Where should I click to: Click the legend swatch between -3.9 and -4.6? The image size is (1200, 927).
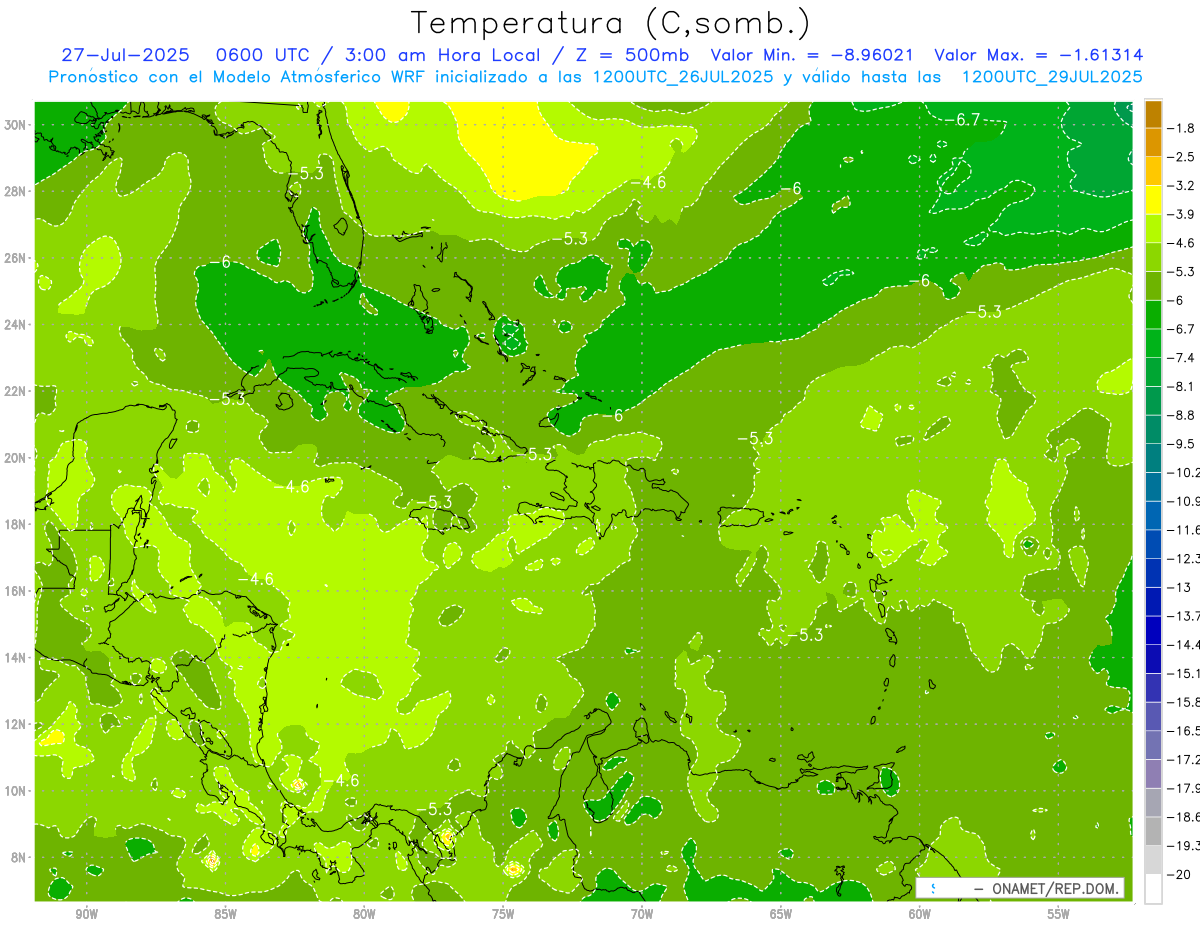coord(1153,229)
